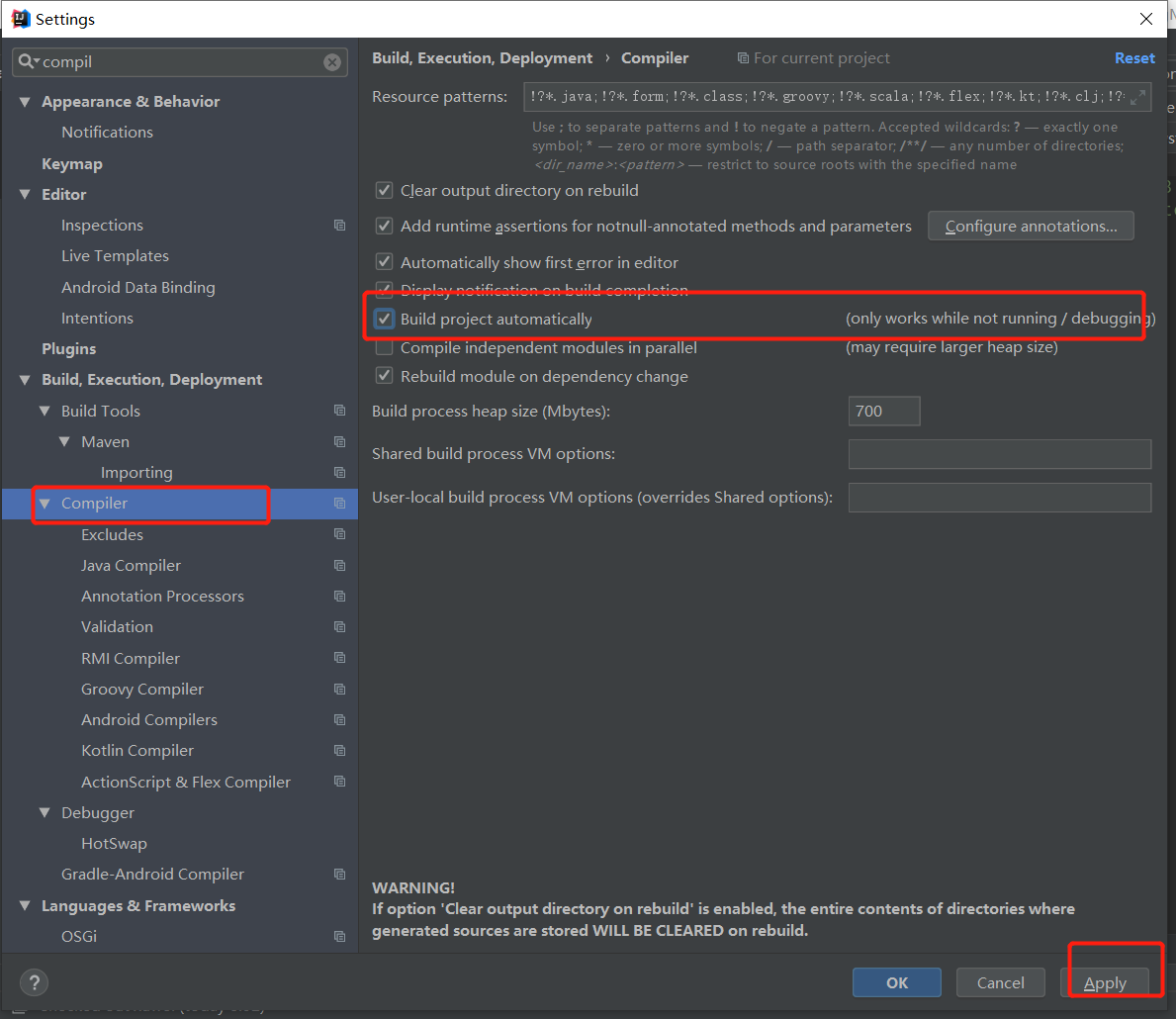Viewport: 1176px width, 1019px height.
Task: Click the settings search field
Action: click(x=180, y=62)
